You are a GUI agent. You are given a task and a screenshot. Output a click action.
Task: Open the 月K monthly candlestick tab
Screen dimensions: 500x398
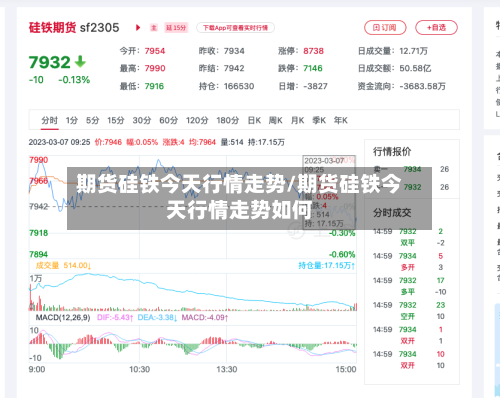(x=297, y=120)
